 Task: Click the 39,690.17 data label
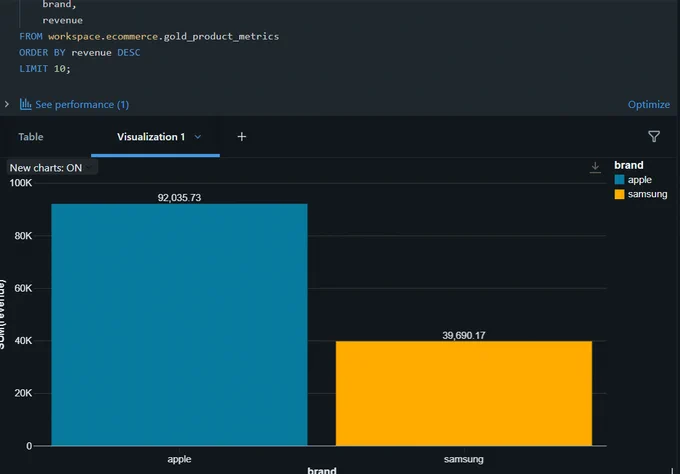[x=464, y=335]
